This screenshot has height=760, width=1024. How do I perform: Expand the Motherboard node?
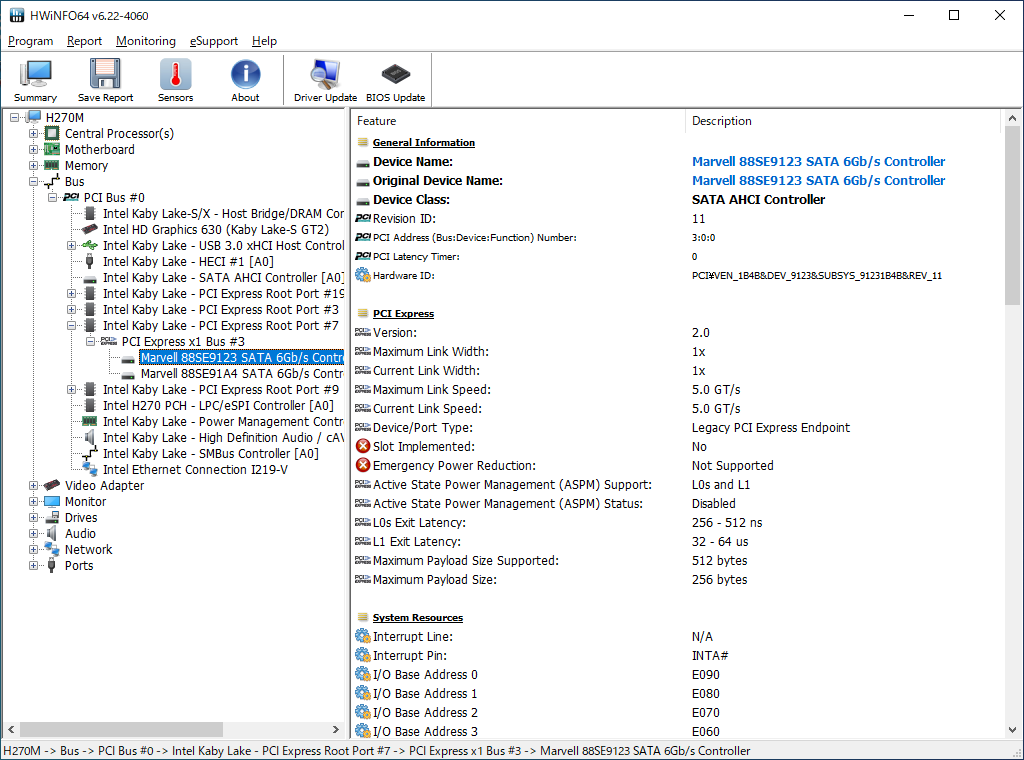click(x=33, y=150)
